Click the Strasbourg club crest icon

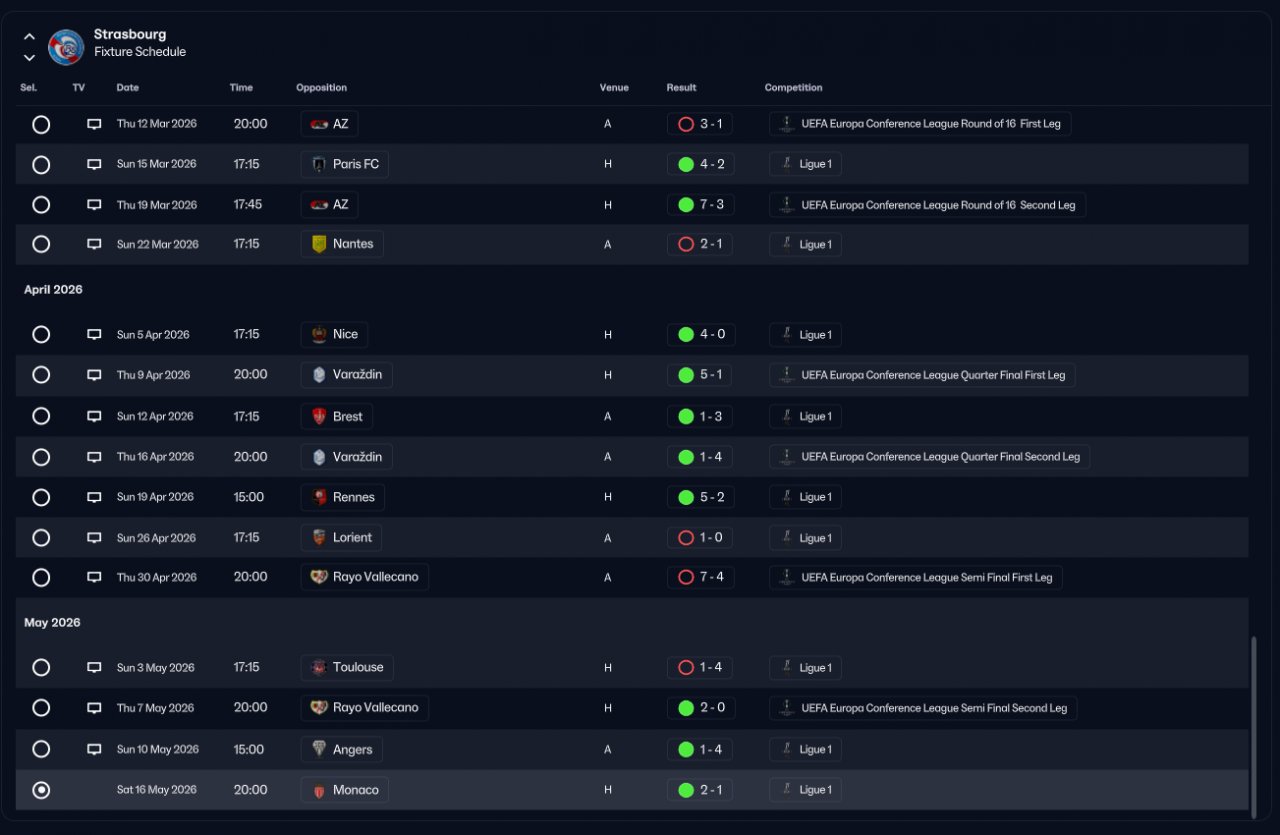(x=66, y=46)
